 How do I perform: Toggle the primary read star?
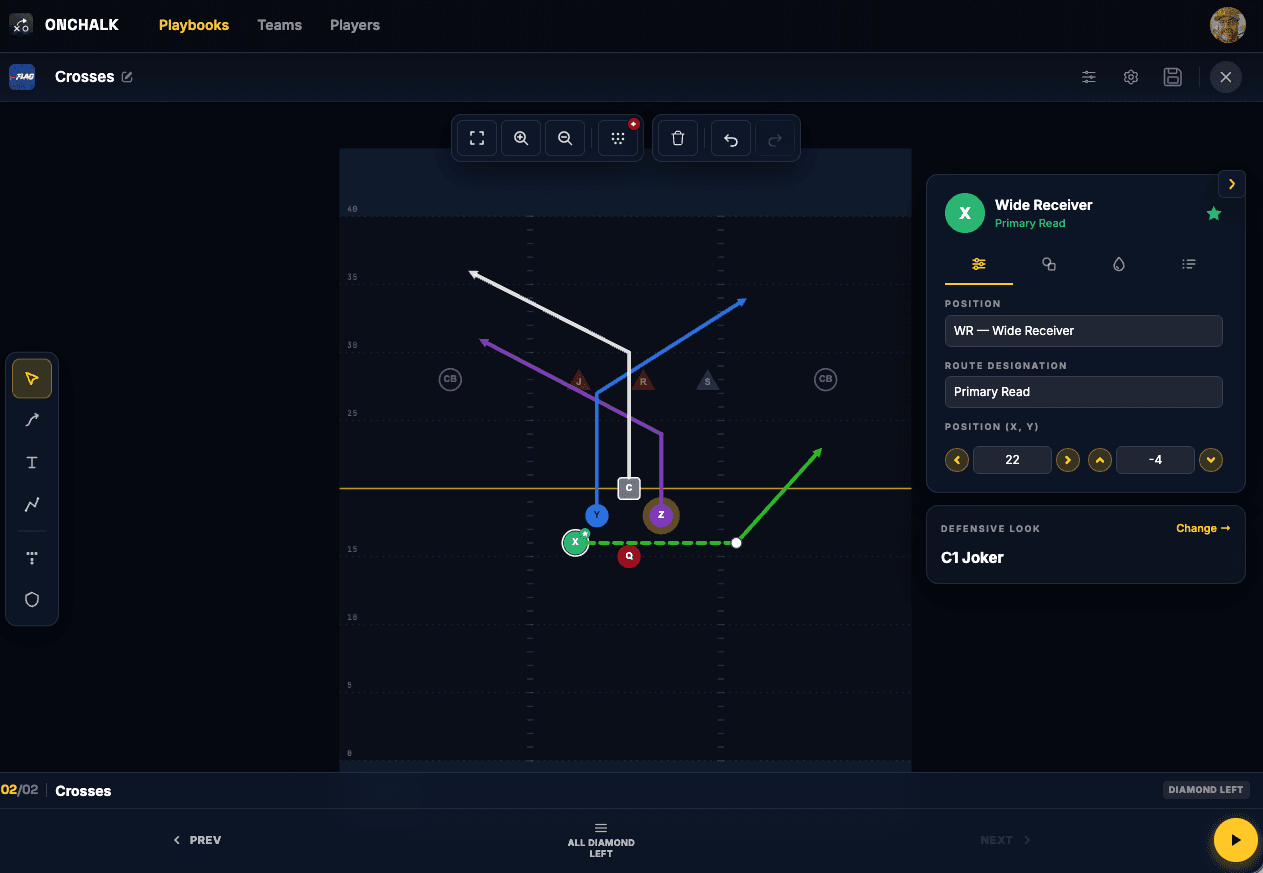click(1214, 213)
